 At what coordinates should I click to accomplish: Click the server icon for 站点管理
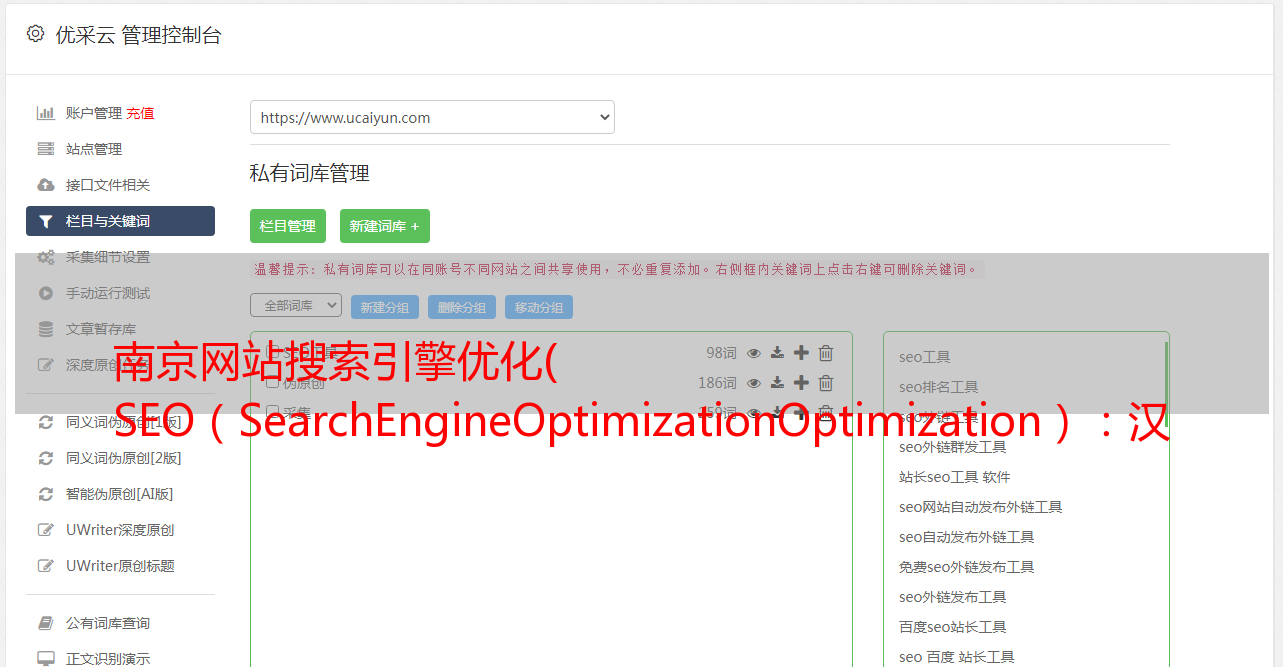coord(46,149)
